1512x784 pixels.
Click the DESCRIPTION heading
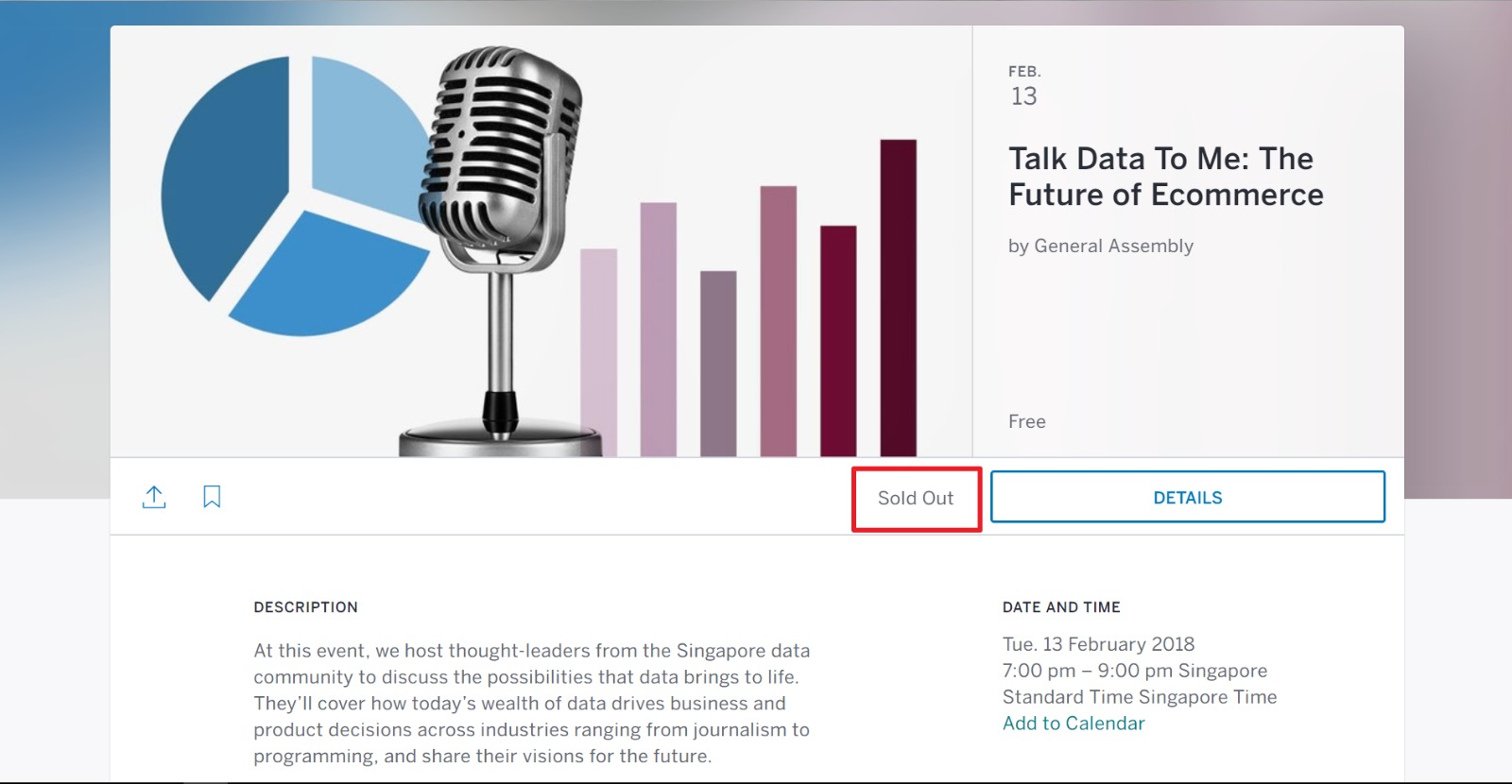pos(305,607)
